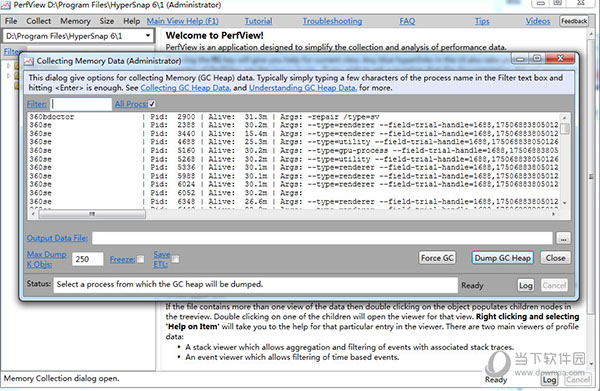
Task: Open the Videos link
Action: point(538,21)
